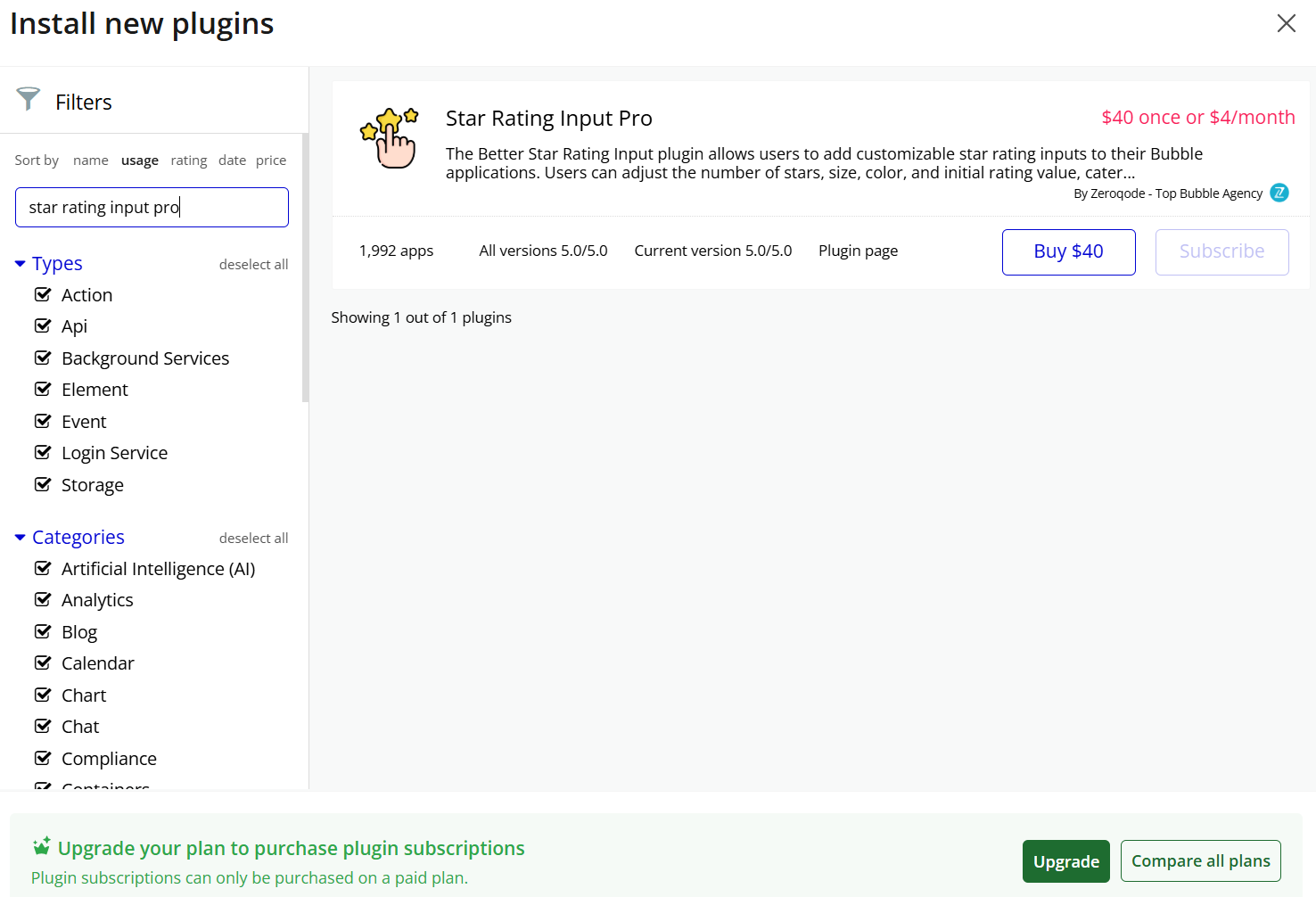Toggle the Chart category checkbox
This screenshot has width=1316, height=897.
coord(43,695)
